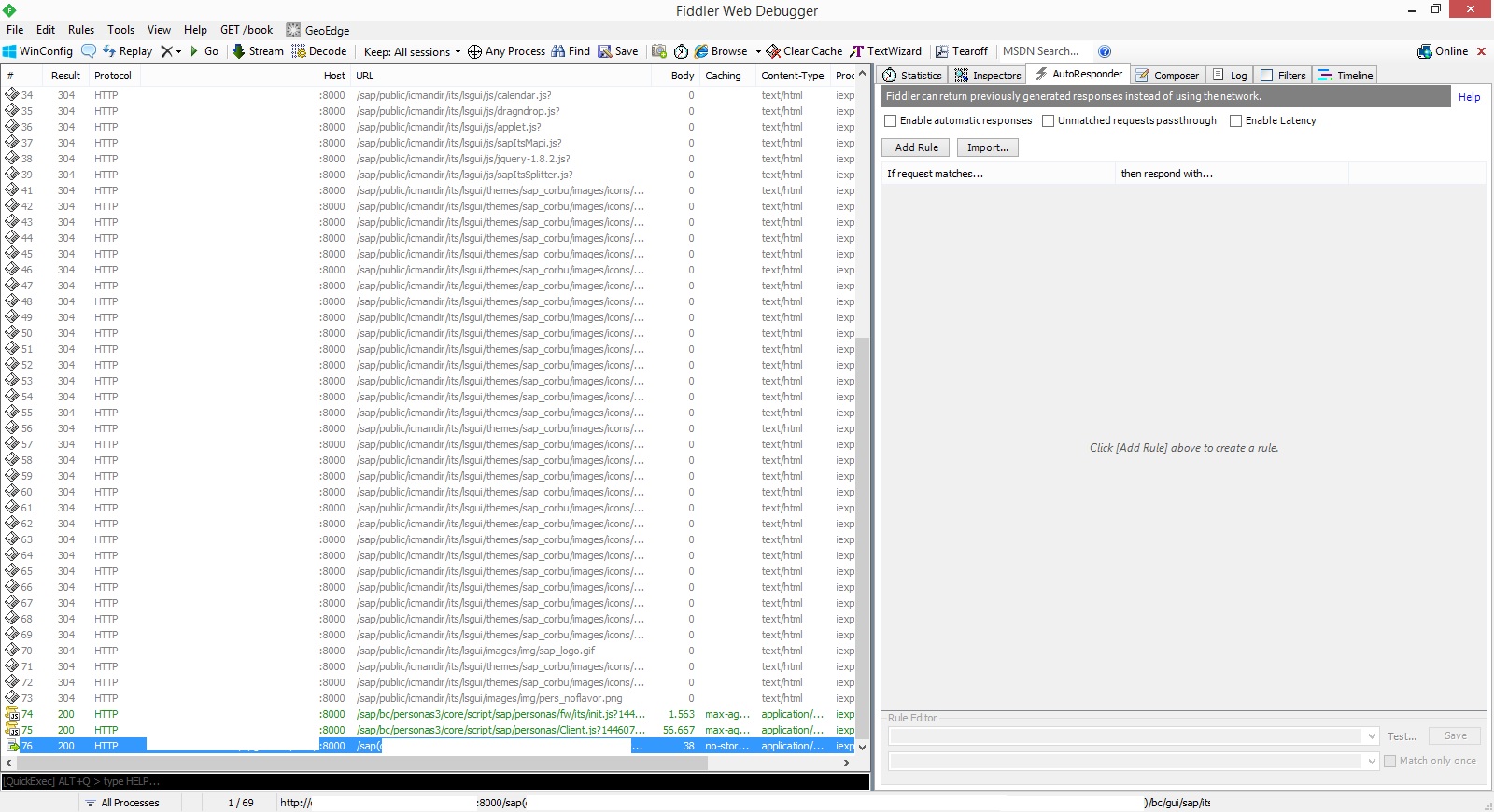The width and height of the screenshot is (1494, 812).
Task: Click the camera screenshot icon
Action: [659, 51]
